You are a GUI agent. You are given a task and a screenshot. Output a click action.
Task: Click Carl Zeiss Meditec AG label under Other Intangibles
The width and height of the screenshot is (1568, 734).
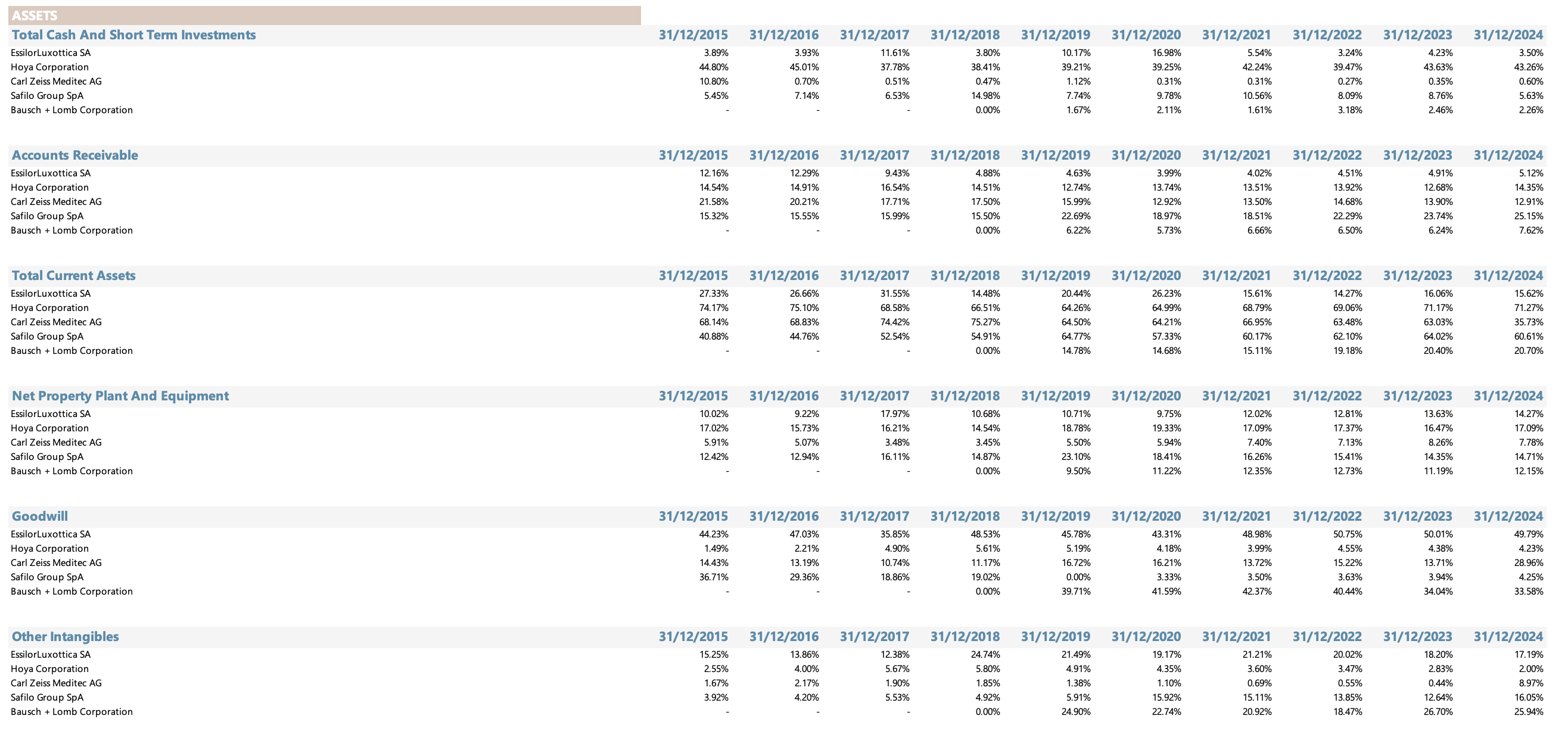(56, 683)
